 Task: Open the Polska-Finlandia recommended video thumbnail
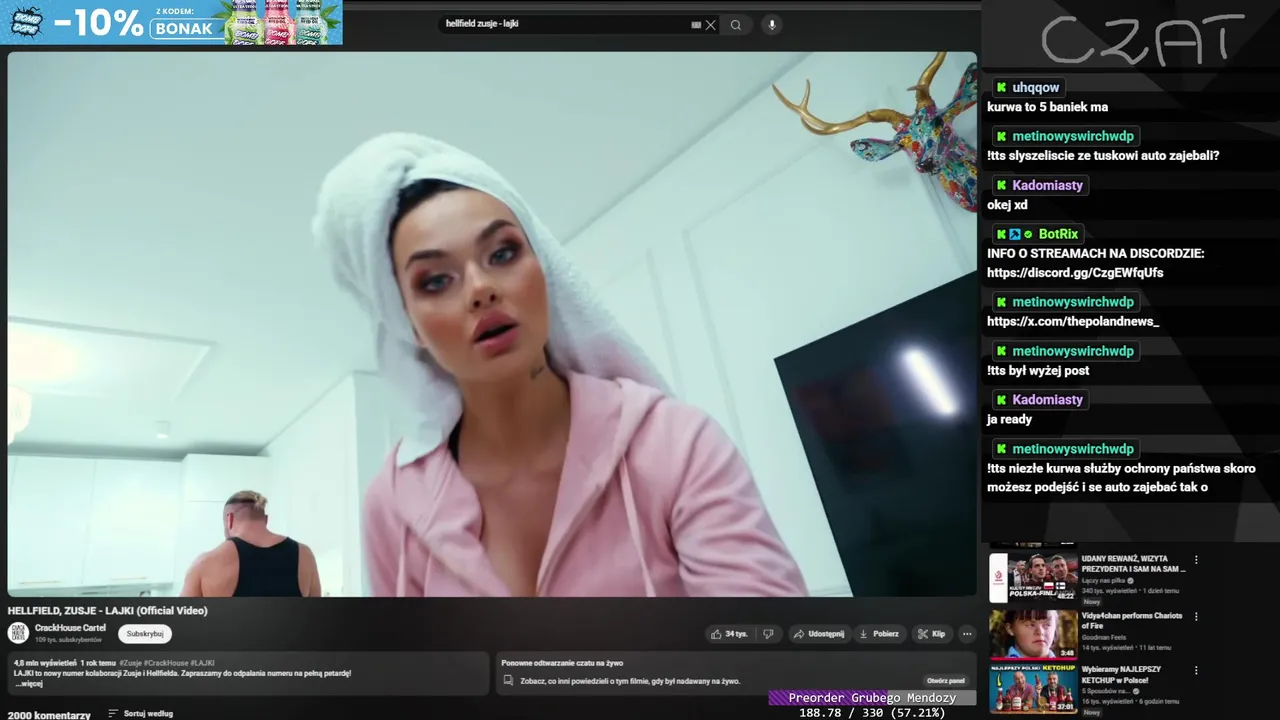(x=1033, y=577)
